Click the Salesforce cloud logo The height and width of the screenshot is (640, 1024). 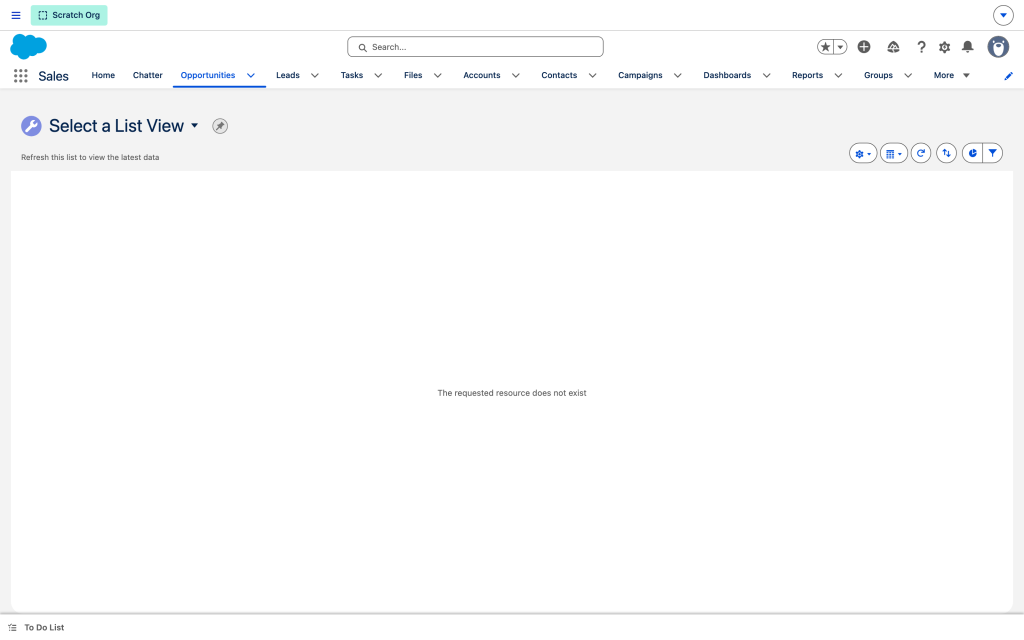coord(29,46)
